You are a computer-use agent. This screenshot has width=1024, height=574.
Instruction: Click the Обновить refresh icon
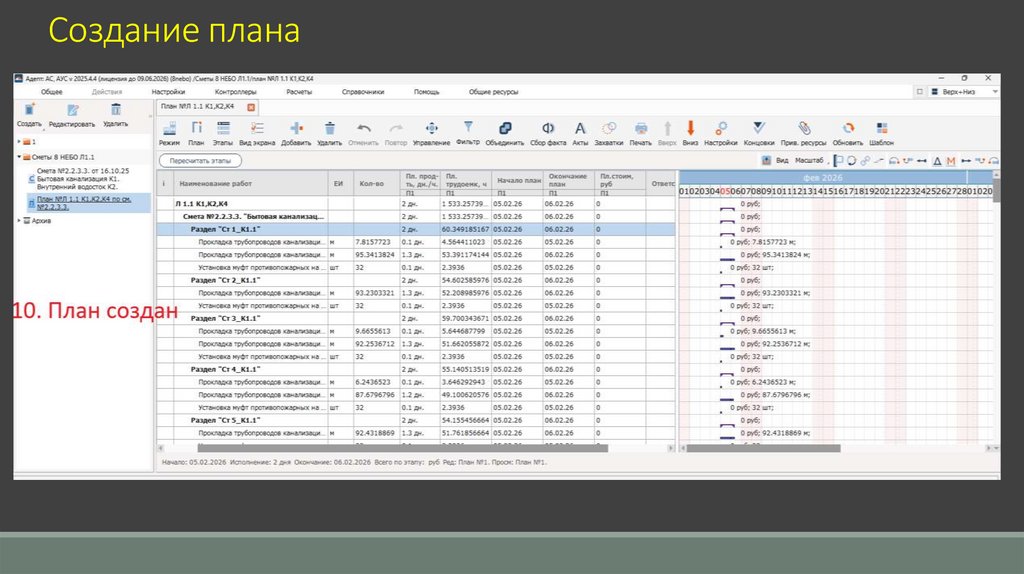[x=848, y=129]
